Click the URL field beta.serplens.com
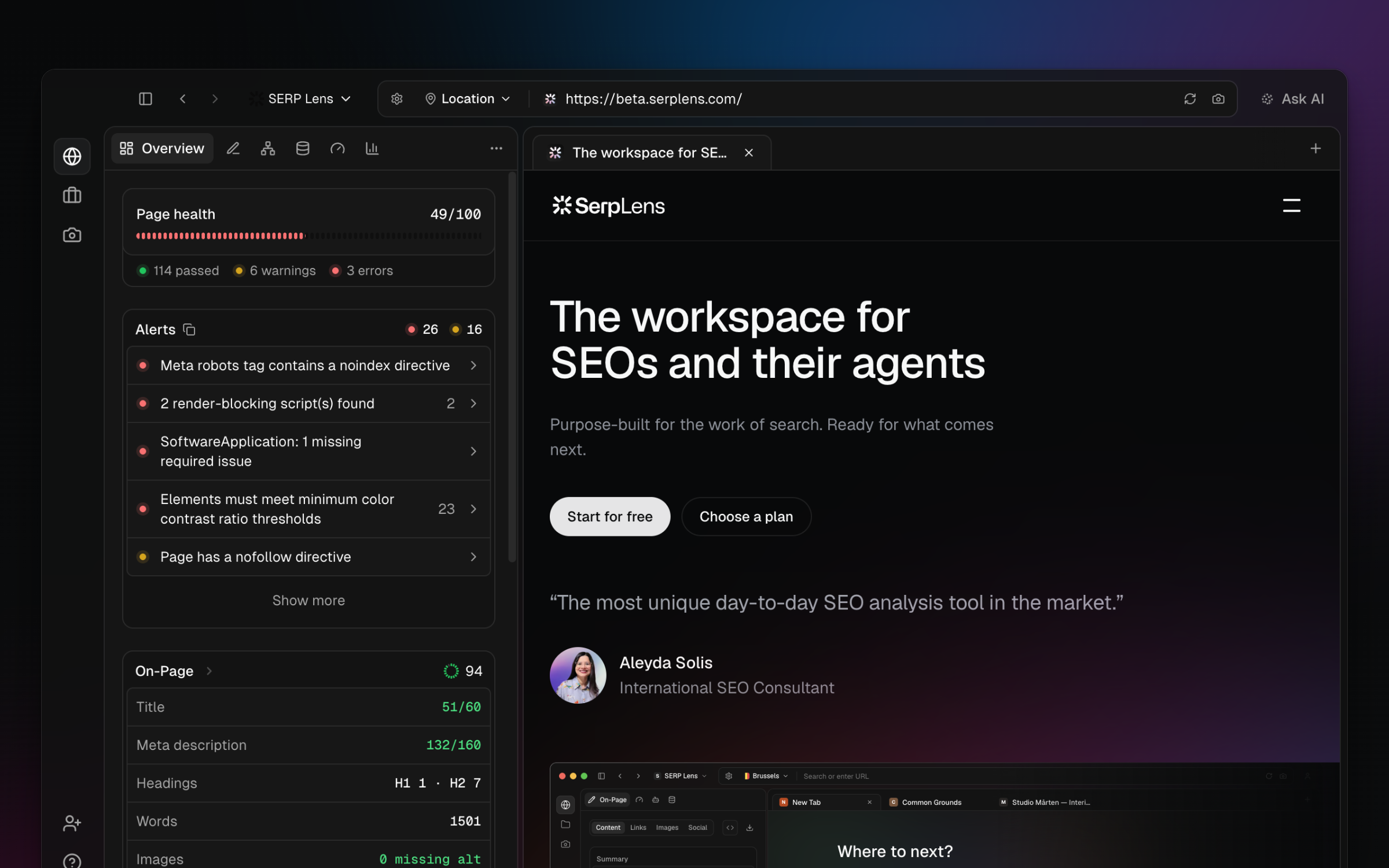 point(653,99)
